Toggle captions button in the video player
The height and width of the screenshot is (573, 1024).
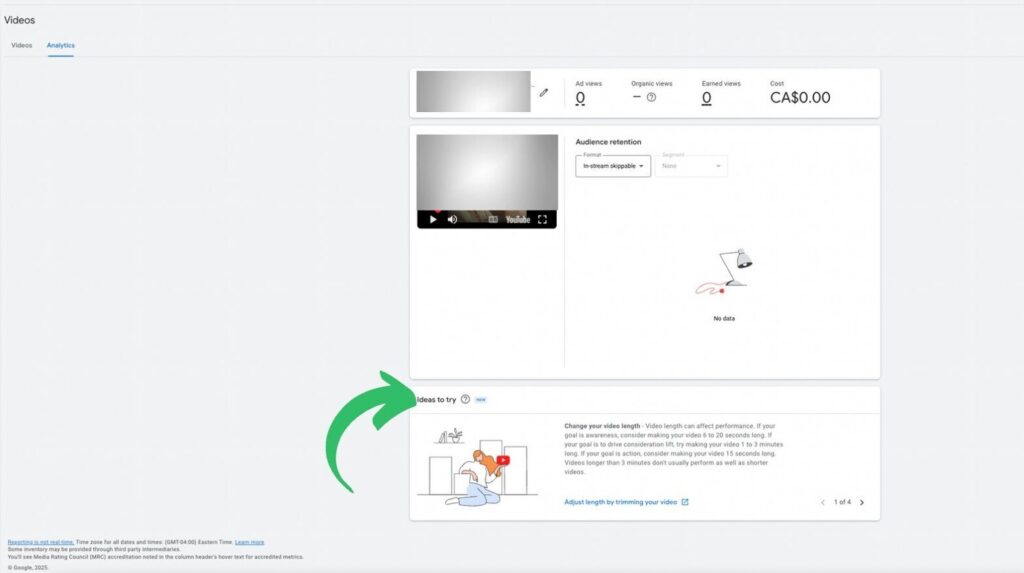[493, 219]
